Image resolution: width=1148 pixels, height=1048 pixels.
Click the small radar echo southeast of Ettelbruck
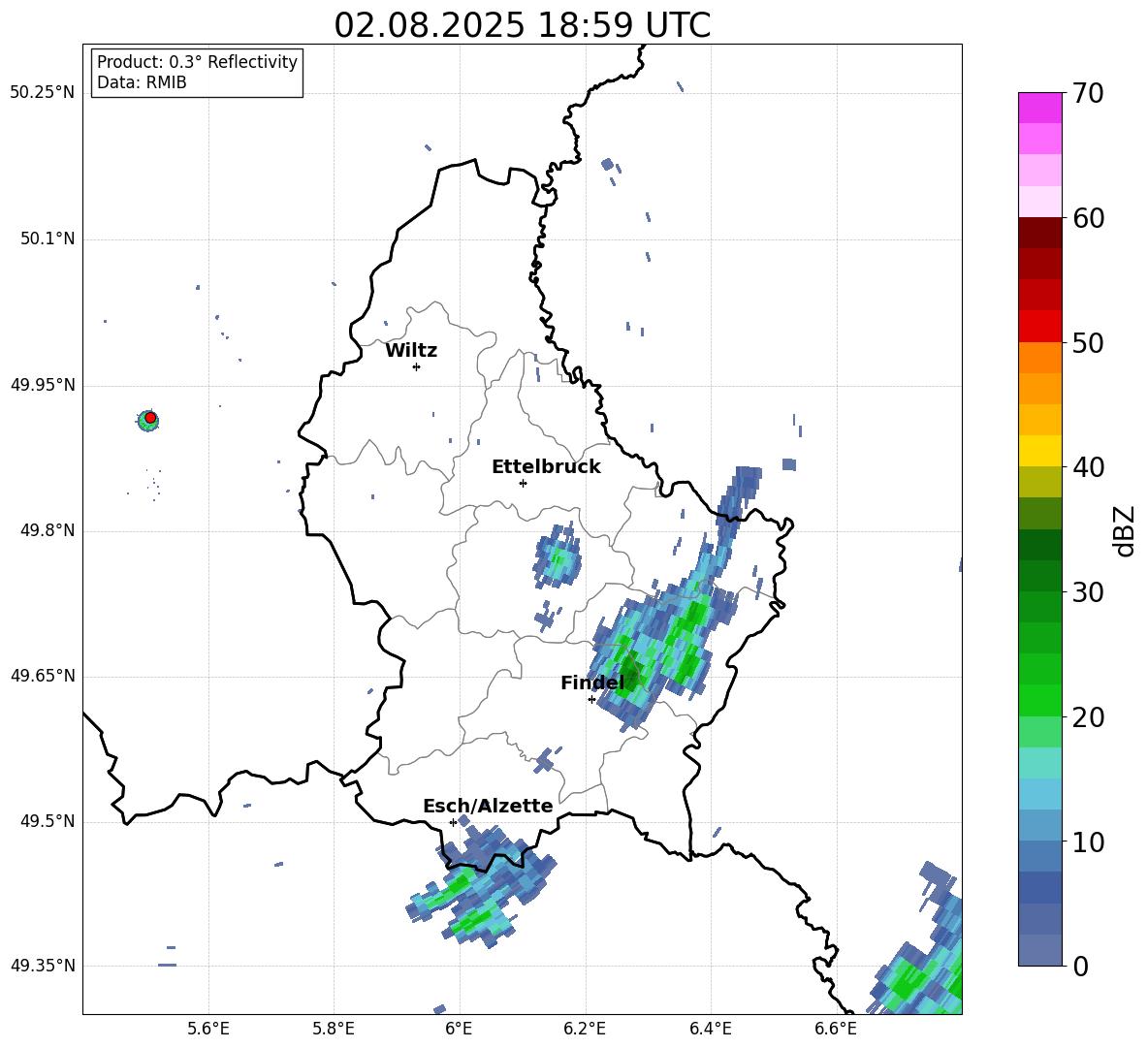[x=559, y=560]
